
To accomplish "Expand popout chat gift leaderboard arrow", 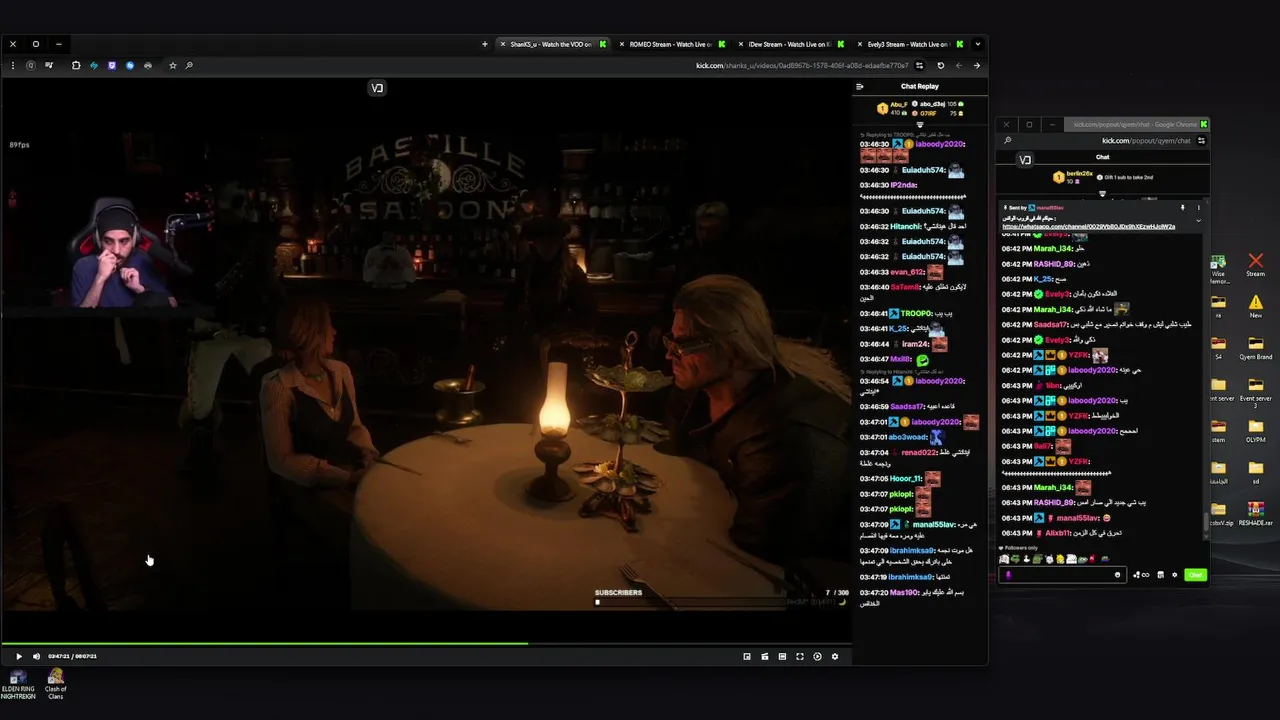I will tap(1103, 194).
